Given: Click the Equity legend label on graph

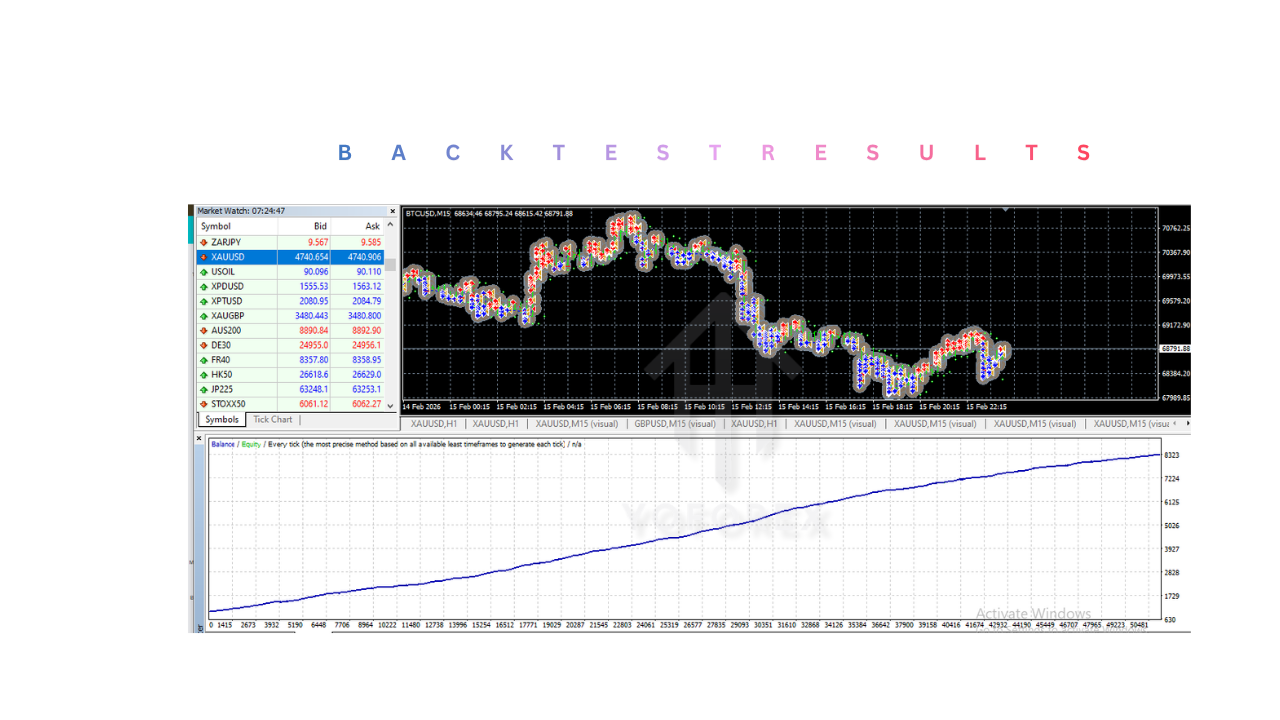Looking at the screenshot, I should tap(250, 443).
